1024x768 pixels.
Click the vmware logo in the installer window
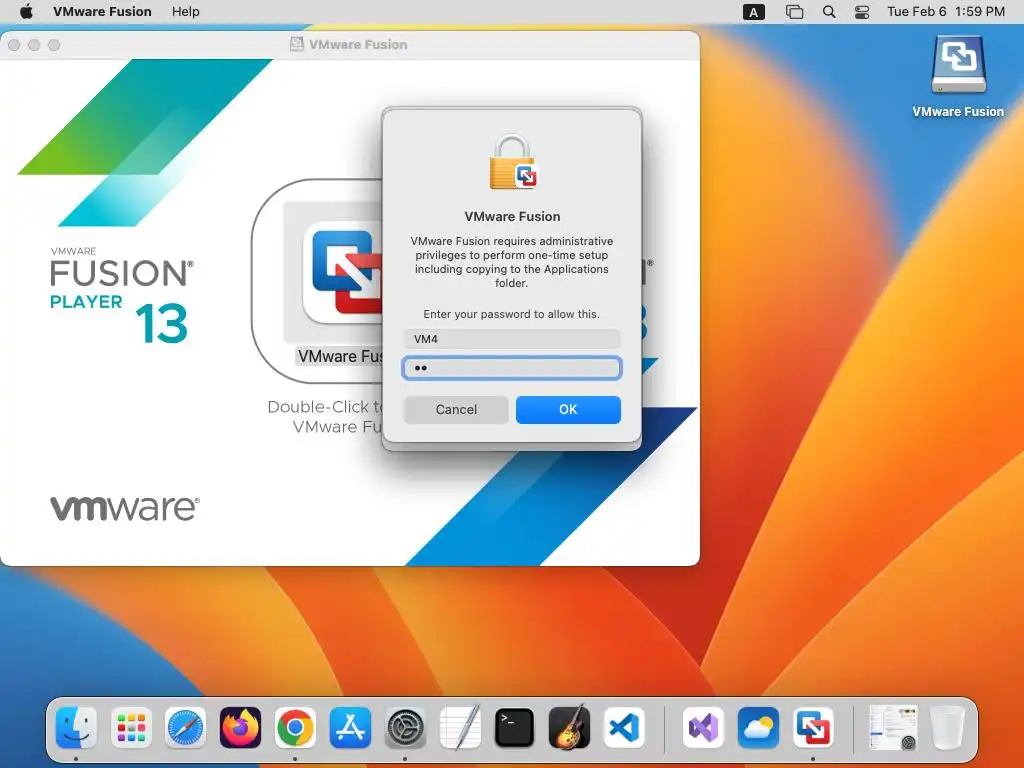pyautogui.click(x=125, y=508)
